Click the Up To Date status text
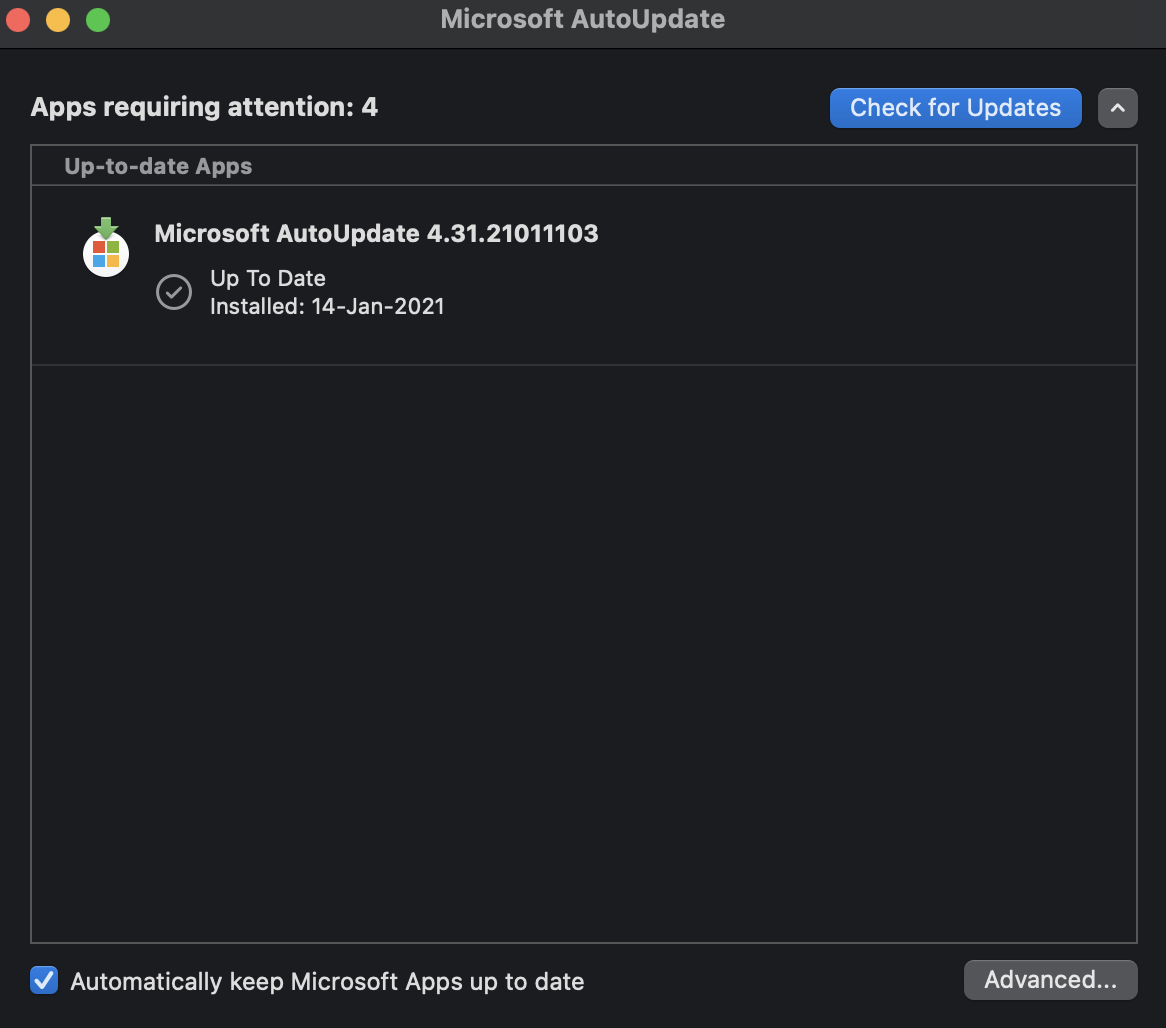This screenshot has height=1028, width=1166. point(268,278)
